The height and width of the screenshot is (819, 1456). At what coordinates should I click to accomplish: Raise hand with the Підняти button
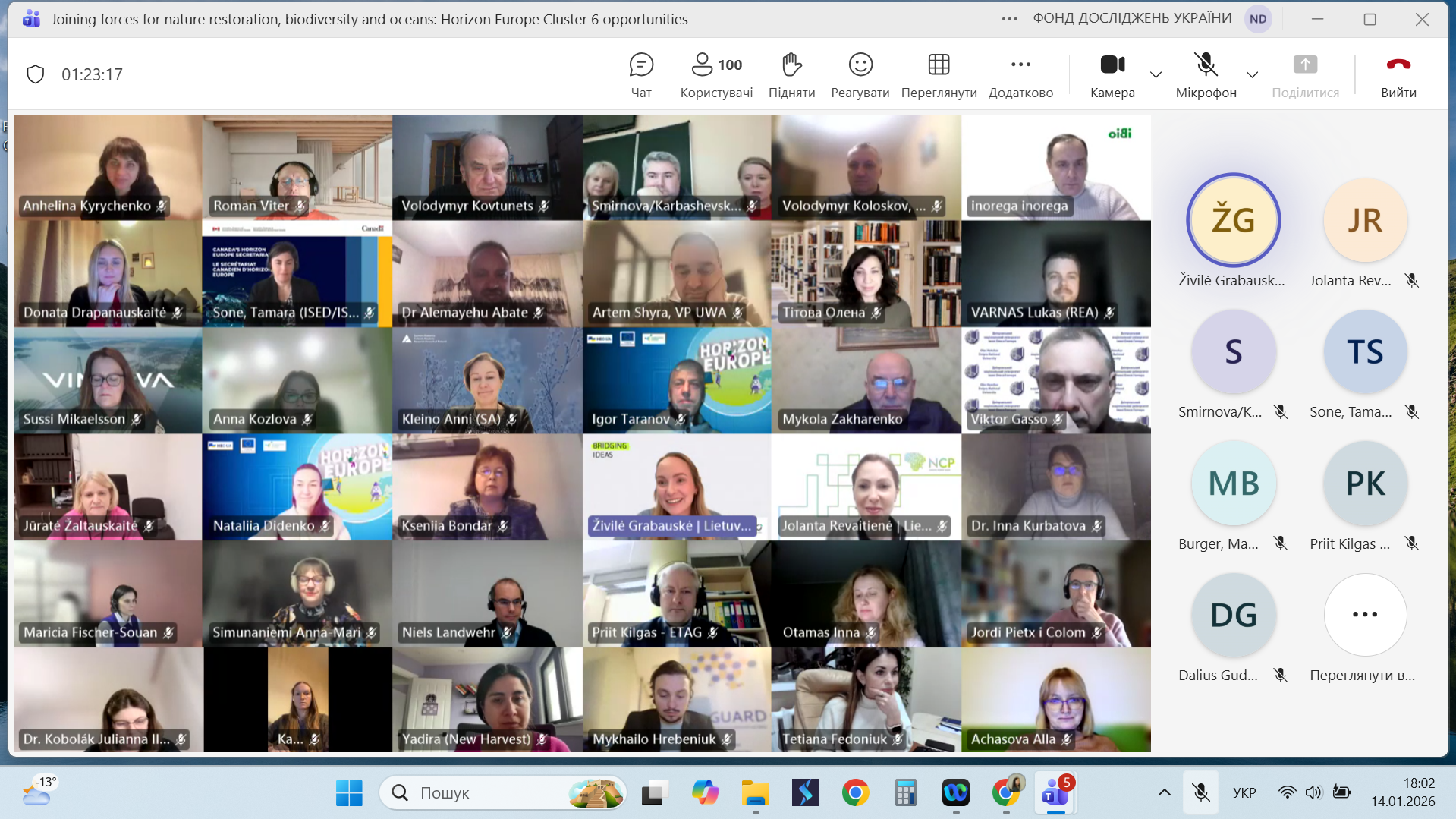tap(791, 74)
